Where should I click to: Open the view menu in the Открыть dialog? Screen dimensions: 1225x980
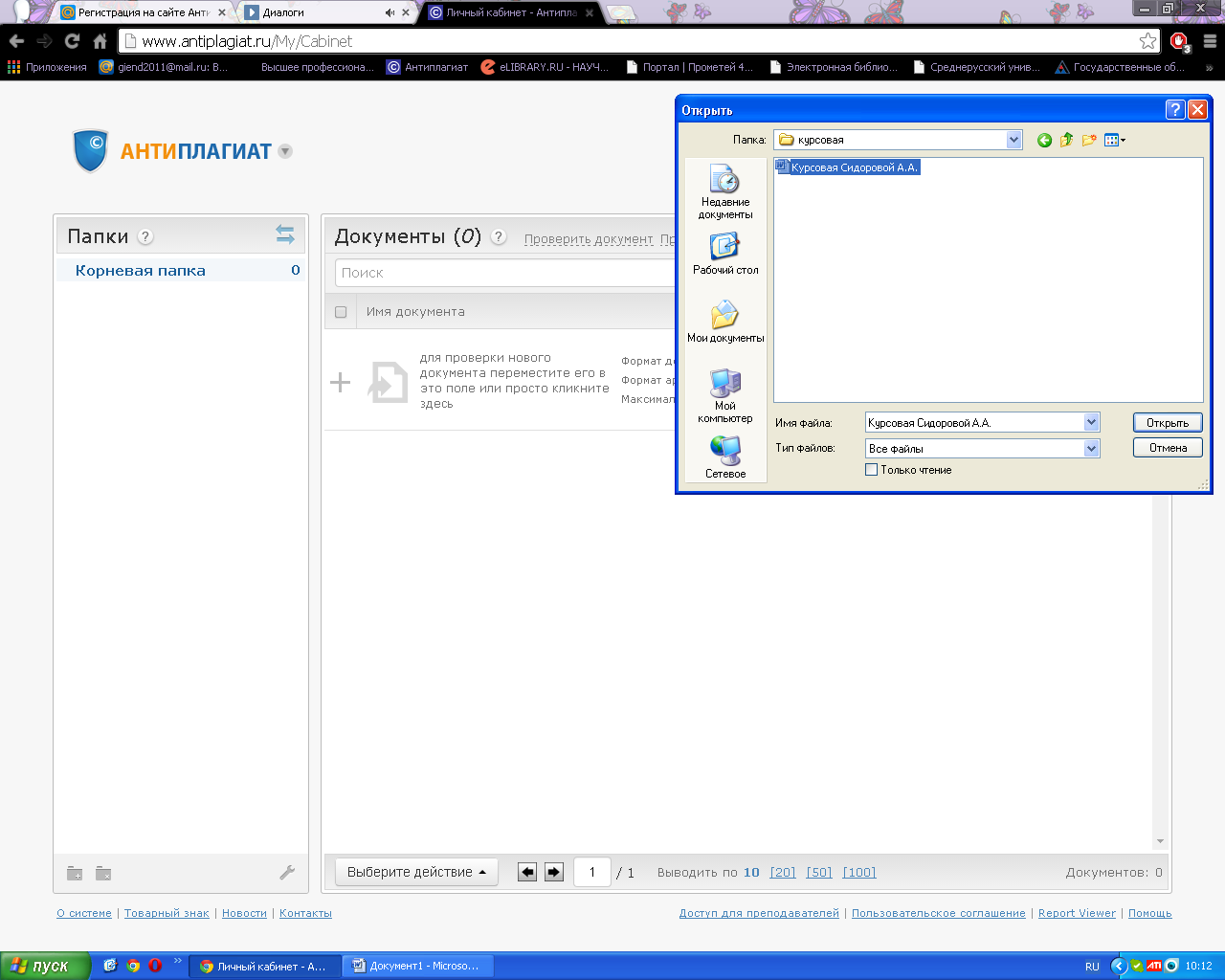(1115, 140)
